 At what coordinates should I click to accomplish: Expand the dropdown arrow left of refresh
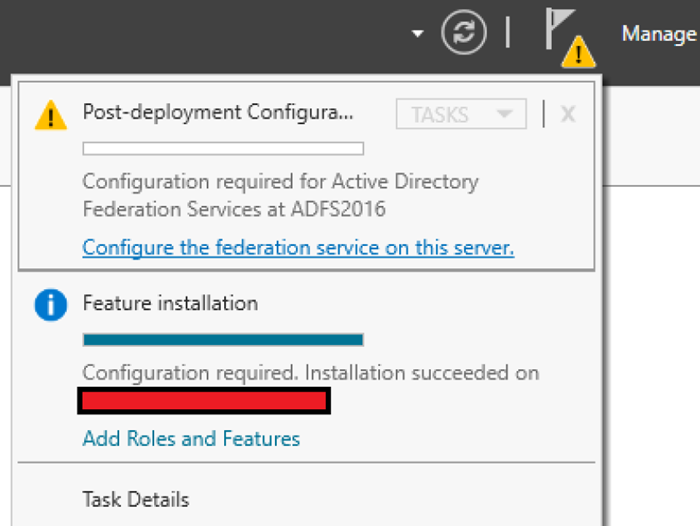(x=417, y=33)
